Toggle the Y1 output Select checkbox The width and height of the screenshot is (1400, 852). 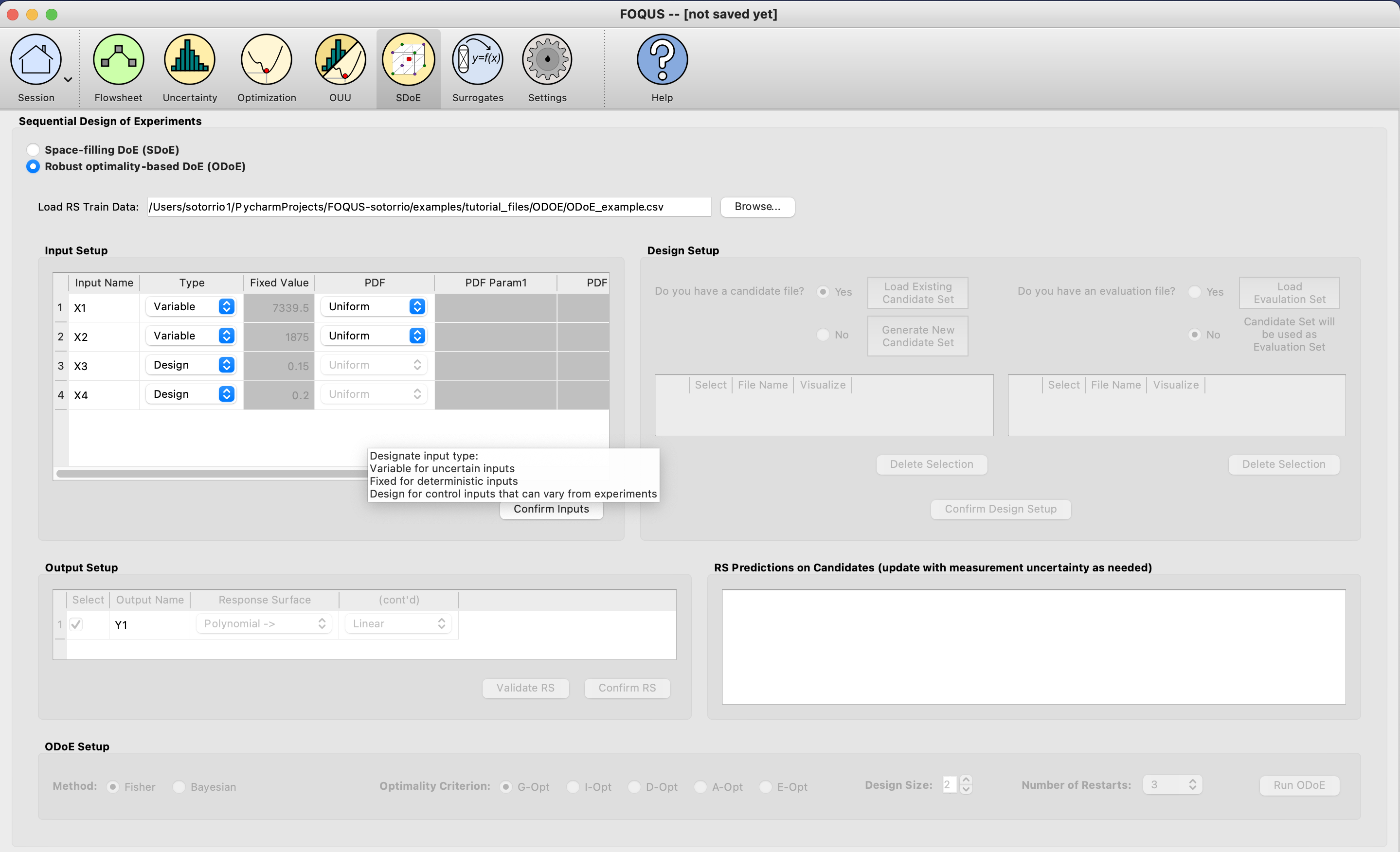coord(76,624)
